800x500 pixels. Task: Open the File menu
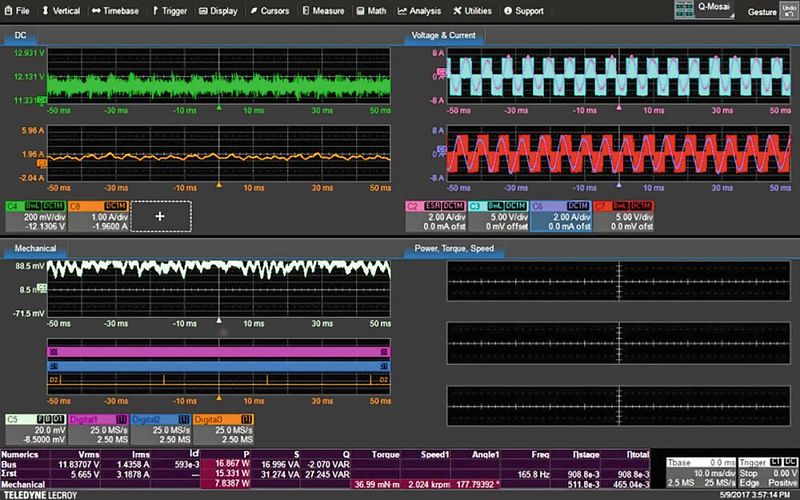[17, 11]
